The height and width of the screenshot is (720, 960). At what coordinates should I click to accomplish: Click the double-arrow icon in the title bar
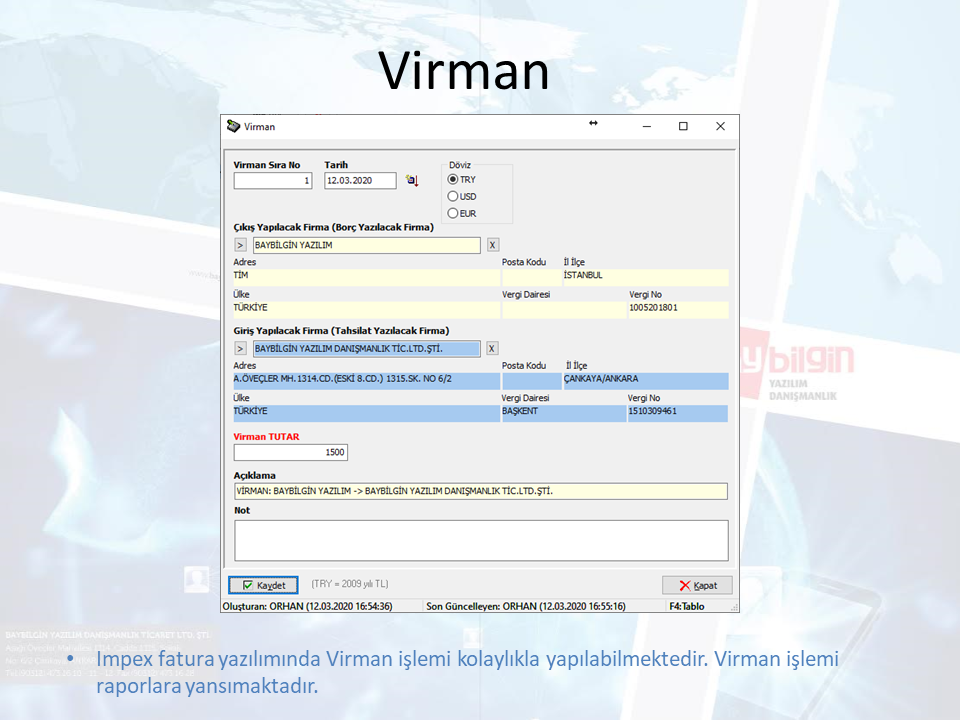click(593, 123)
